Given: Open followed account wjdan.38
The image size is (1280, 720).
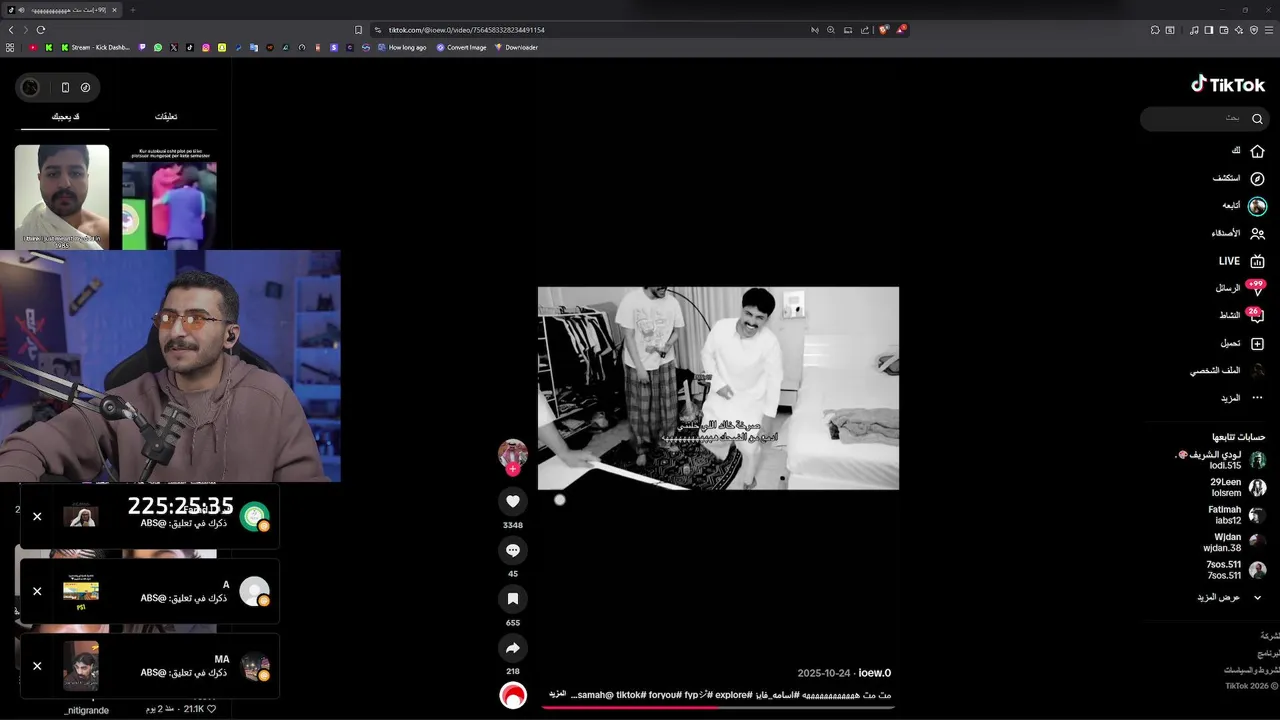Looking at the screenshot, I should (x=1235, y=543).
